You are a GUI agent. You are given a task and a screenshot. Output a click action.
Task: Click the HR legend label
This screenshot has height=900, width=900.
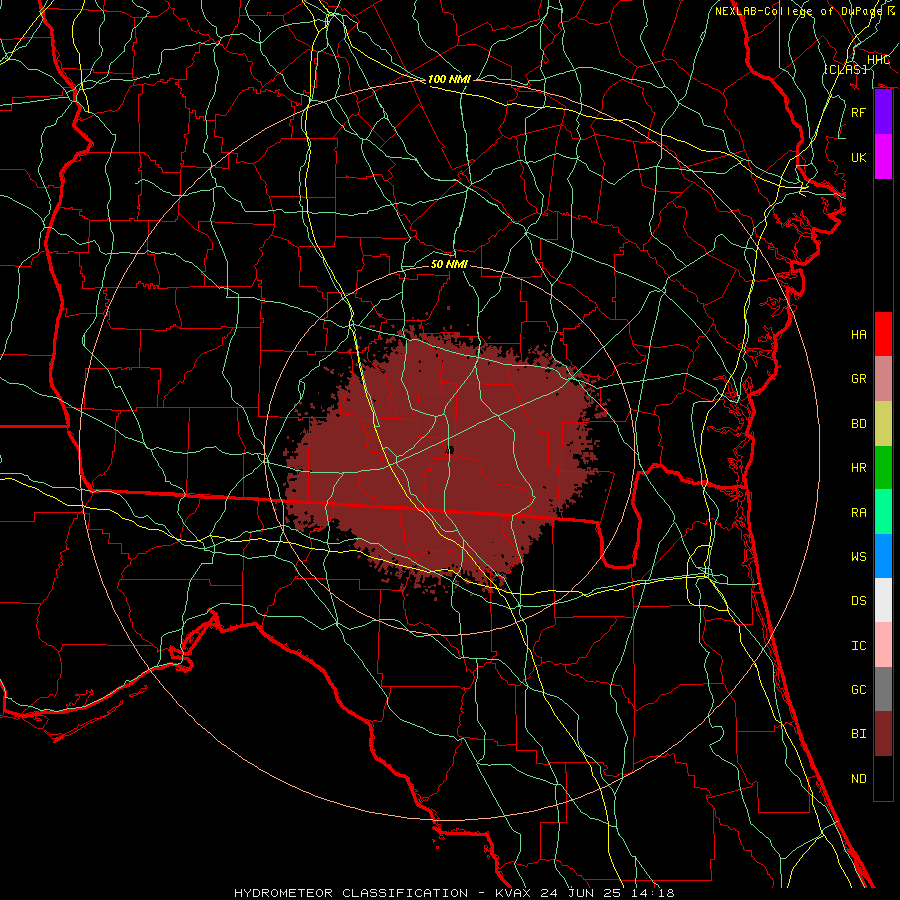point(858,468)
